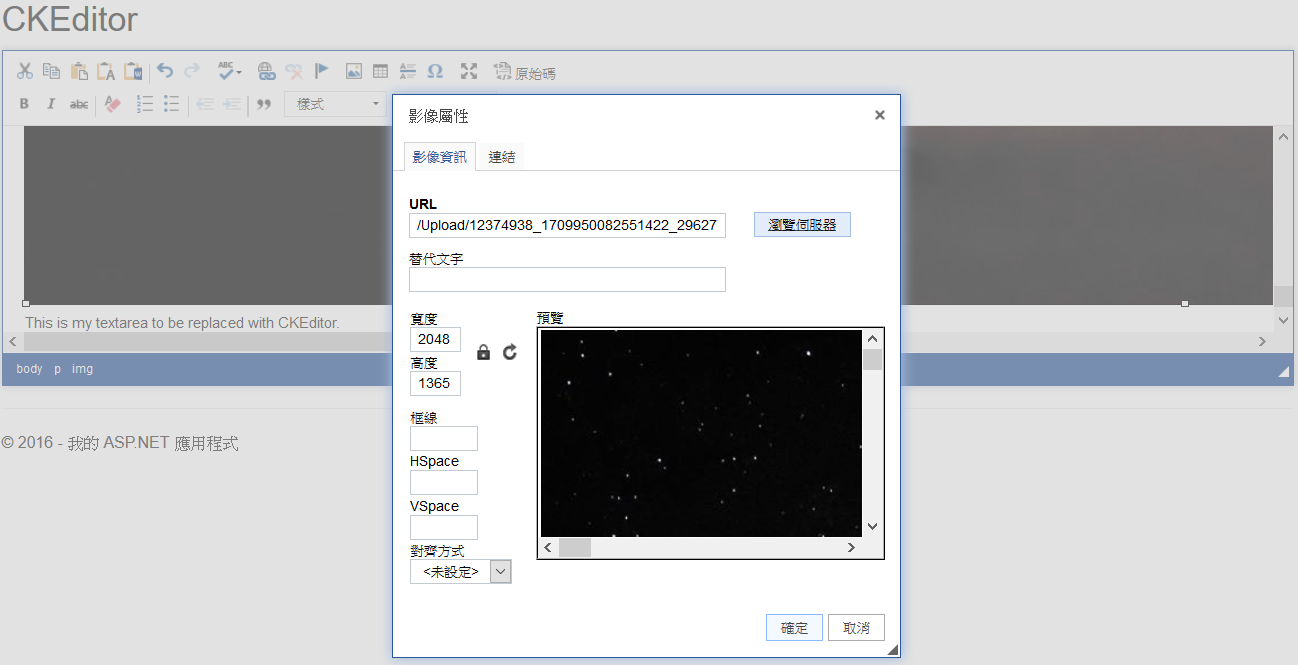
Task: Click the Paste clipboard icon
Action: click(79, 71)
